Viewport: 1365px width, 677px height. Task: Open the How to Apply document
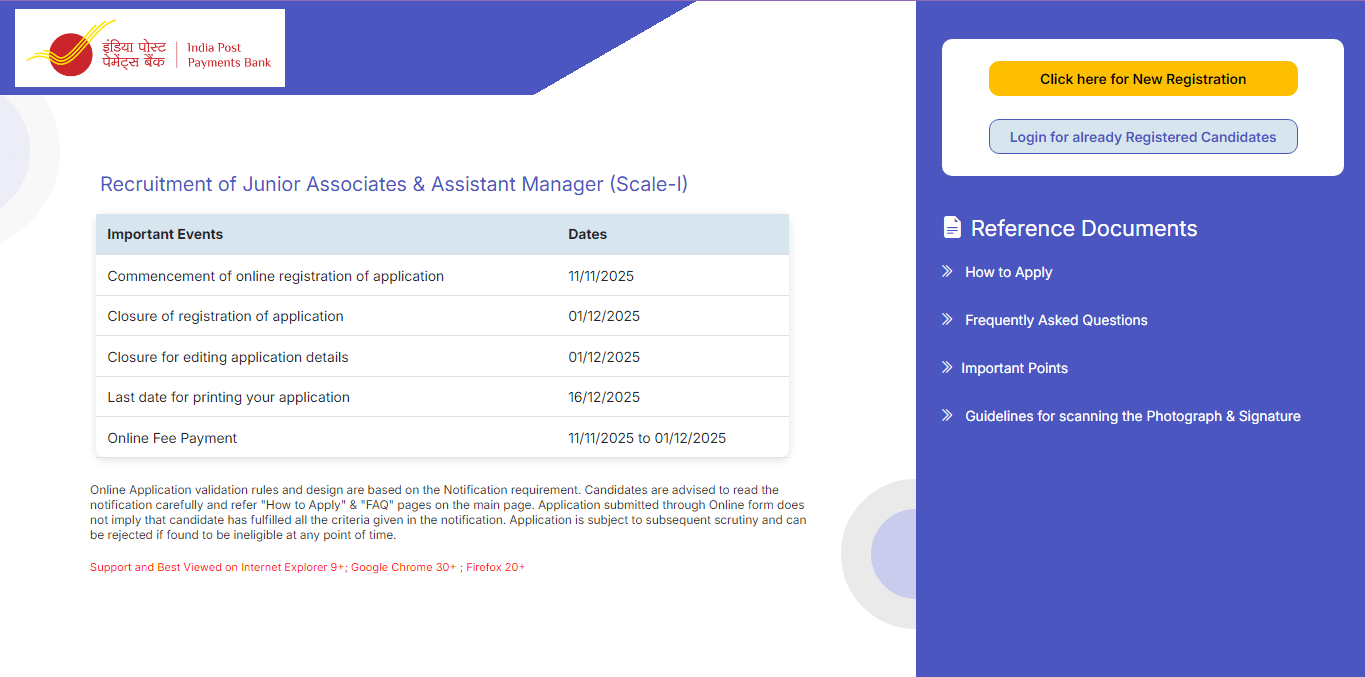click(1008, 271)
